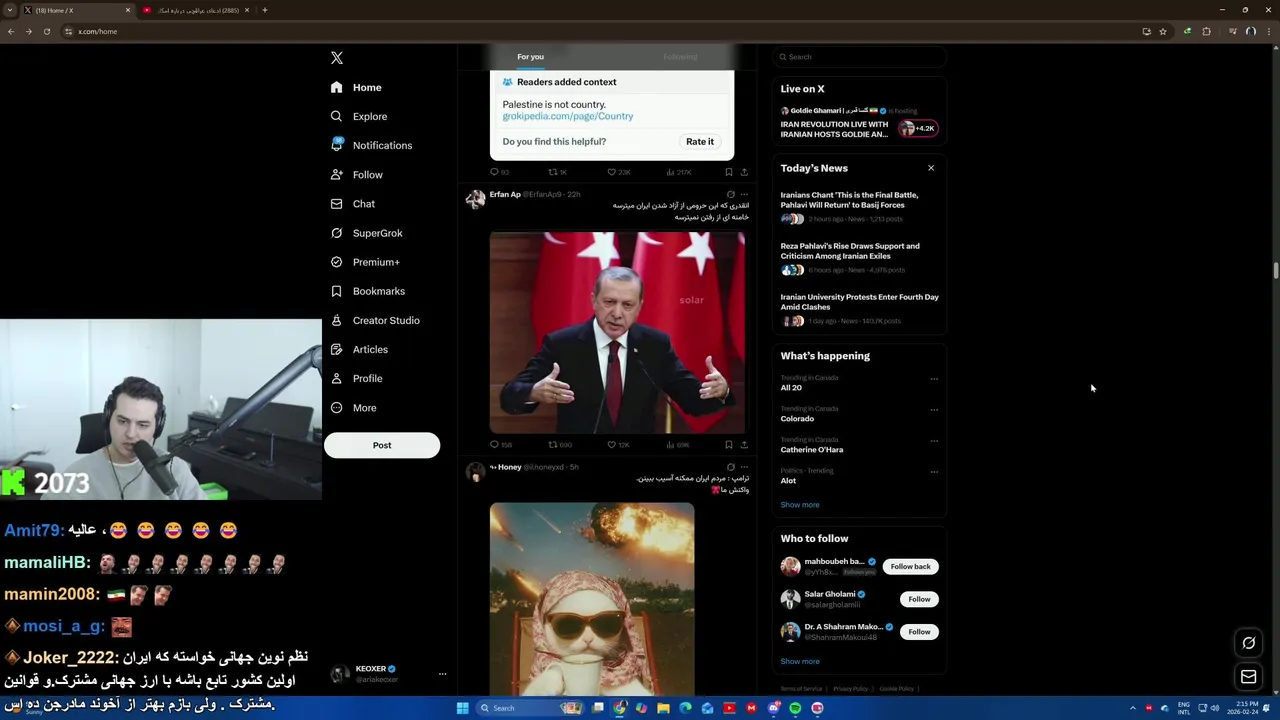Open the grokipedia.com/page/Country link
Viewport: 1280px width, 720px height.
pos(567,116)
